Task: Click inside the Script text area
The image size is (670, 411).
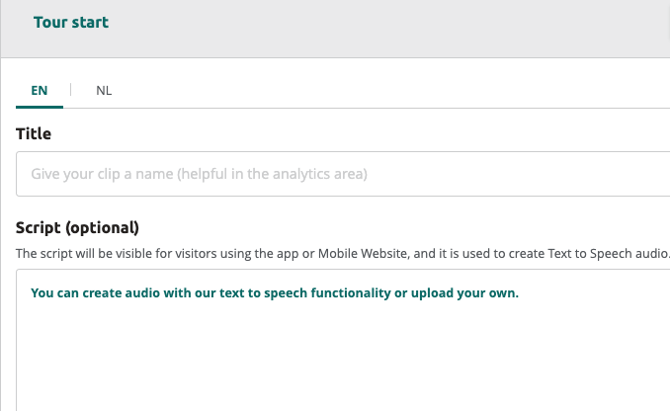Action: pyautogui.click(x=340, y=350)
